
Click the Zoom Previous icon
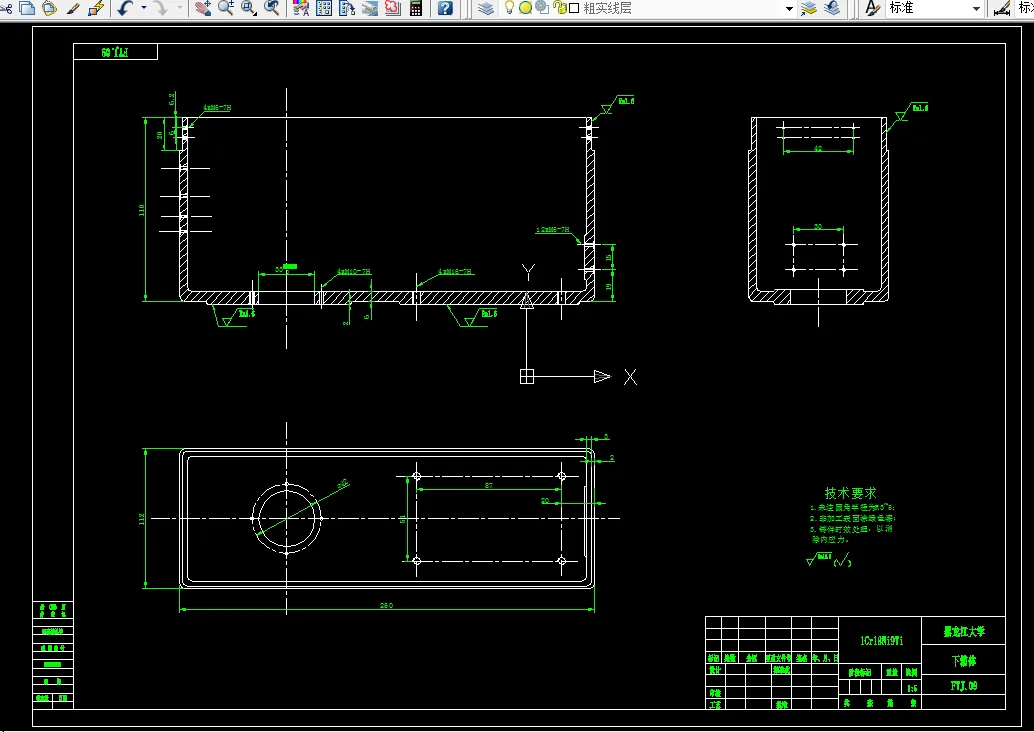click(x=271, y=8)
